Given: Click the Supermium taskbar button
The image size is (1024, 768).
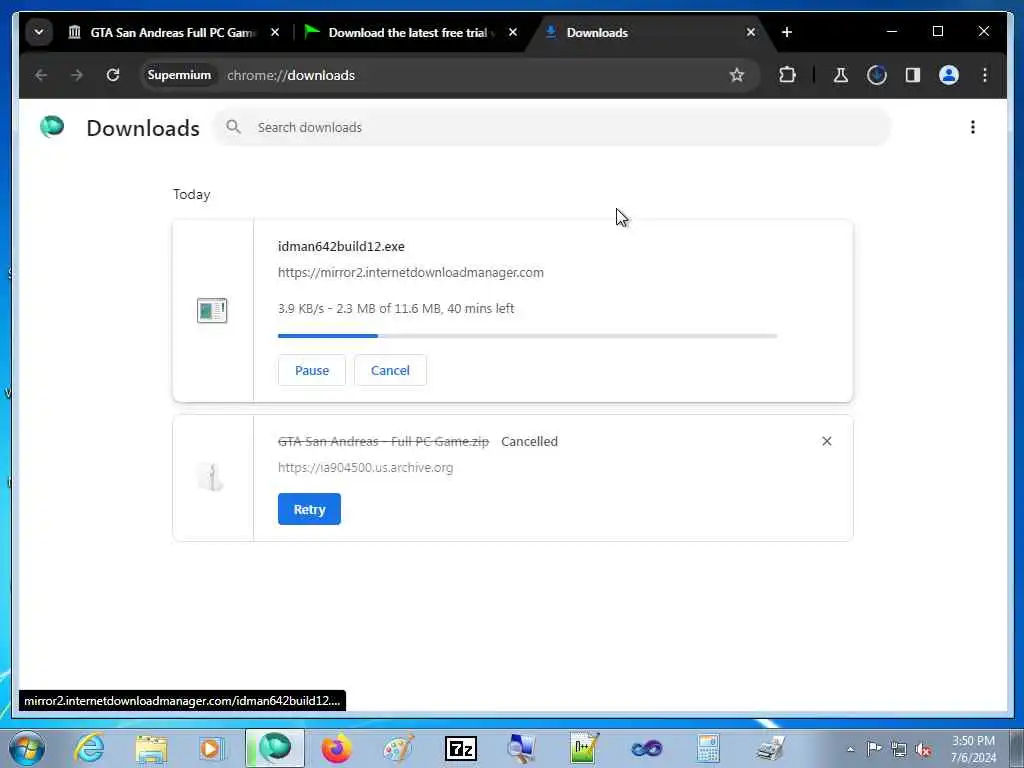Looking at the screenshot, I should tap(275, 748).
